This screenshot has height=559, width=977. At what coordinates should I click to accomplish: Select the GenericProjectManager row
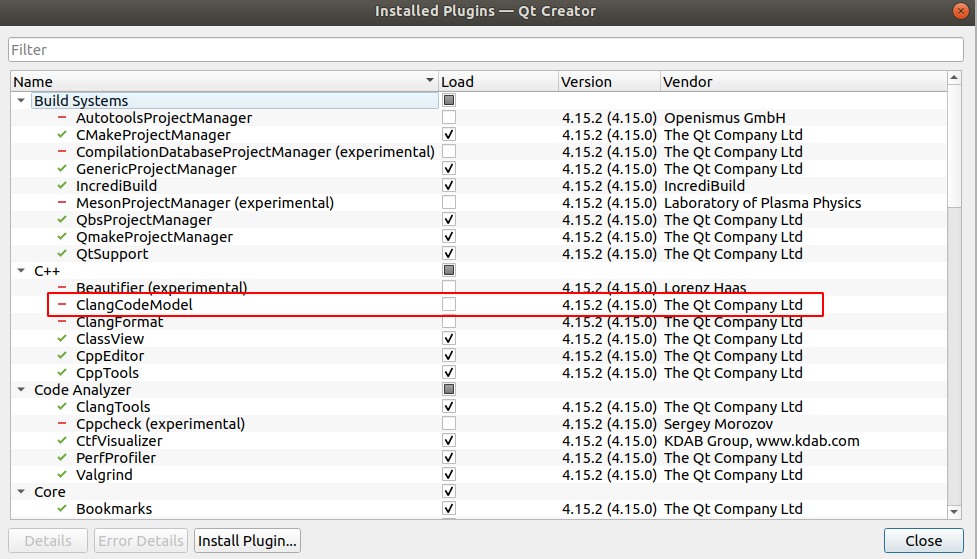point(479,168)
